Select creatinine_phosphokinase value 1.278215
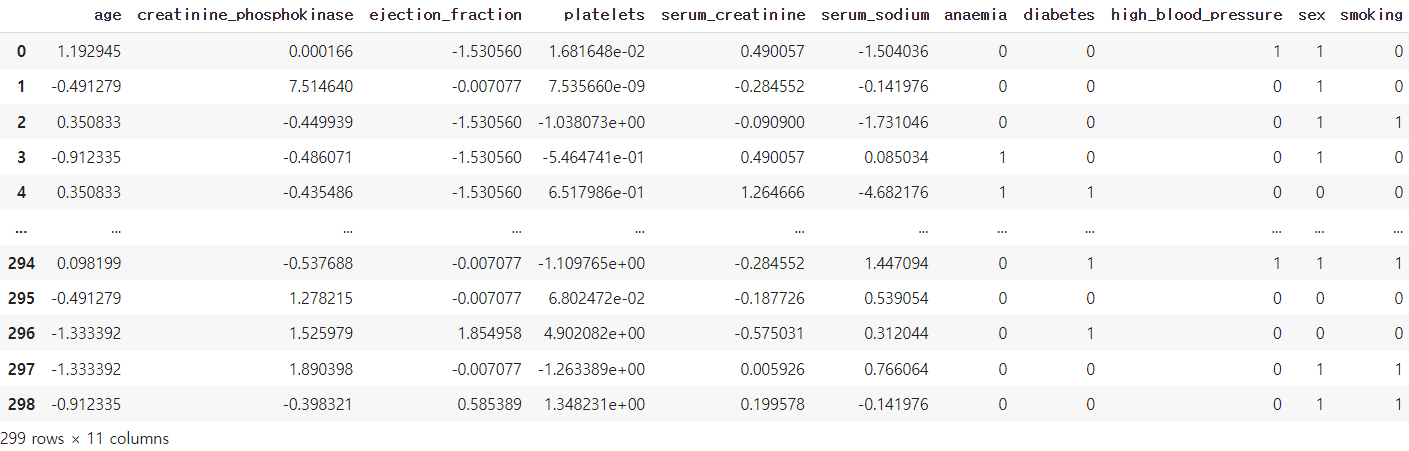Screen dimensions: 1409x451 (322, 298)
